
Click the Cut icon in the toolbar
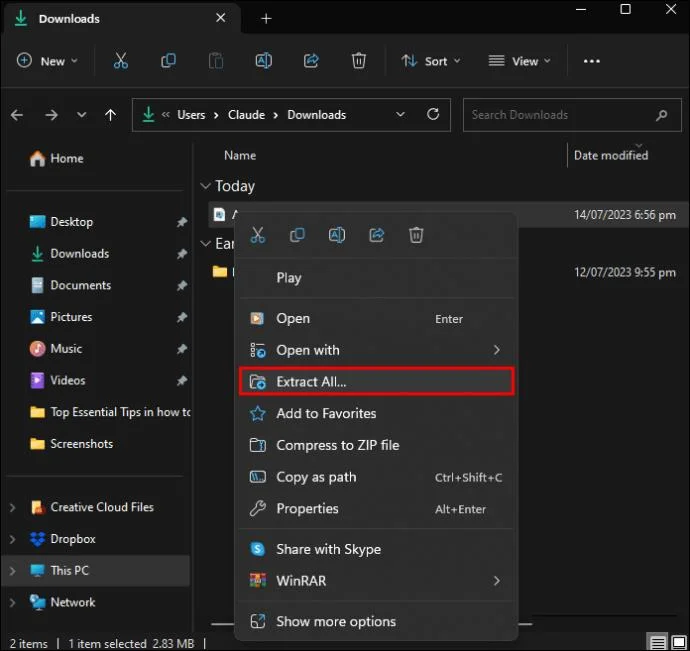pyautogui.click(x=121, y=61)
